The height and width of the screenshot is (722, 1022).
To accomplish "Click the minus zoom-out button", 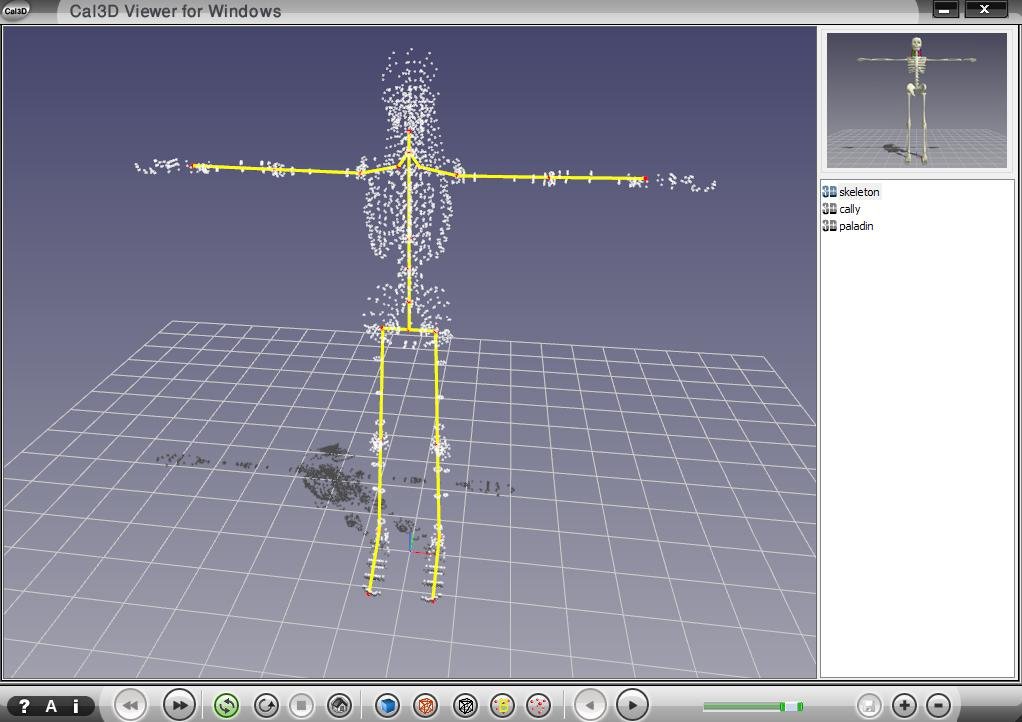I will (x=938, y=705).
